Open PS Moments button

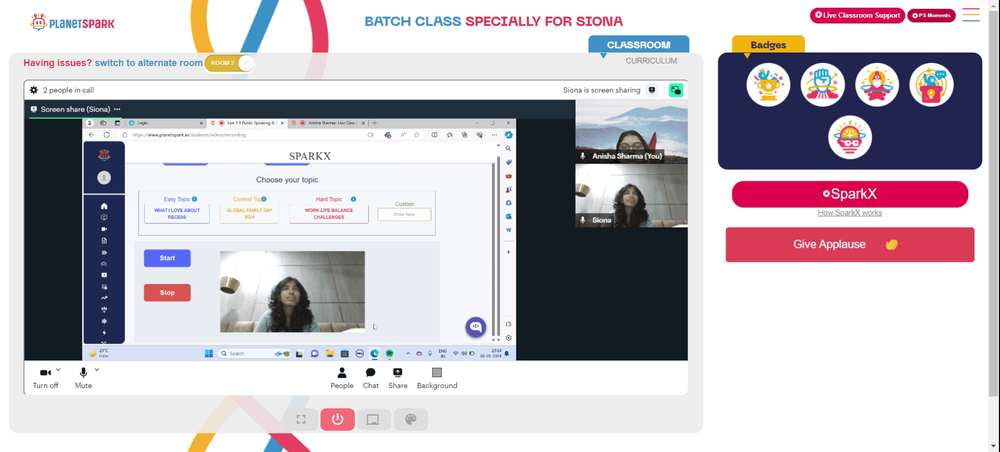932,15
